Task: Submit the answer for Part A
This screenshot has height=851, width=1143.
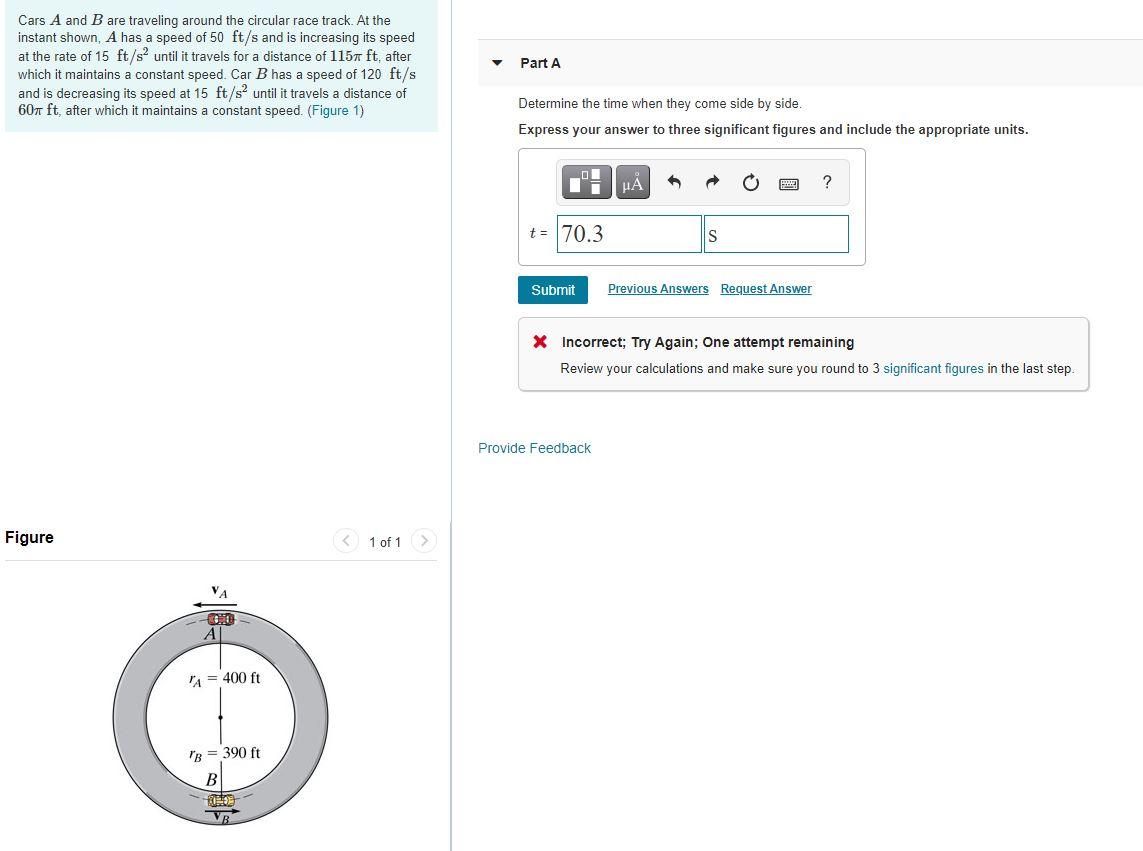Action: click(x=552, y=289)
